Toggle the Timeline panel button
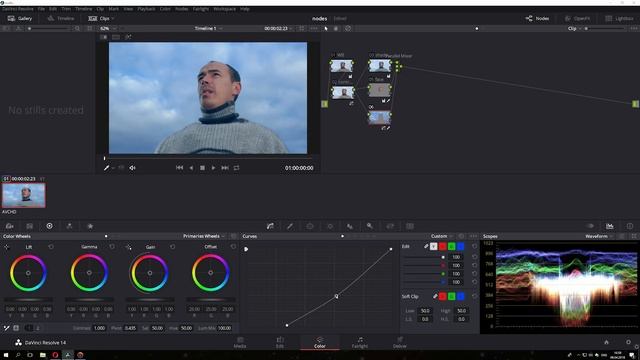This screenshot has height=360, width=640. [60, 18]
